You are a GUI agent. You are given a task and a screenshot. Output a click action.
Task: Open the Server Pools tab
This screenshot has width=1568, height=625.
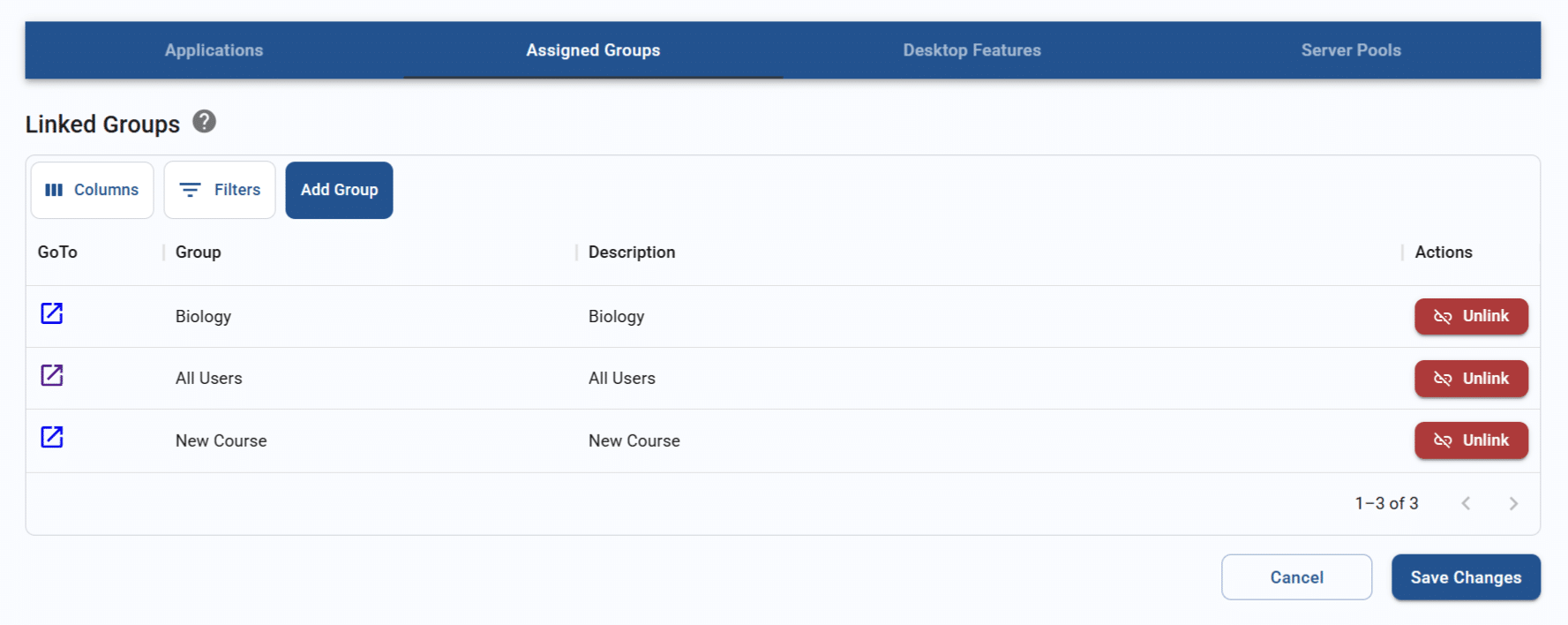tap(1350, 50)
